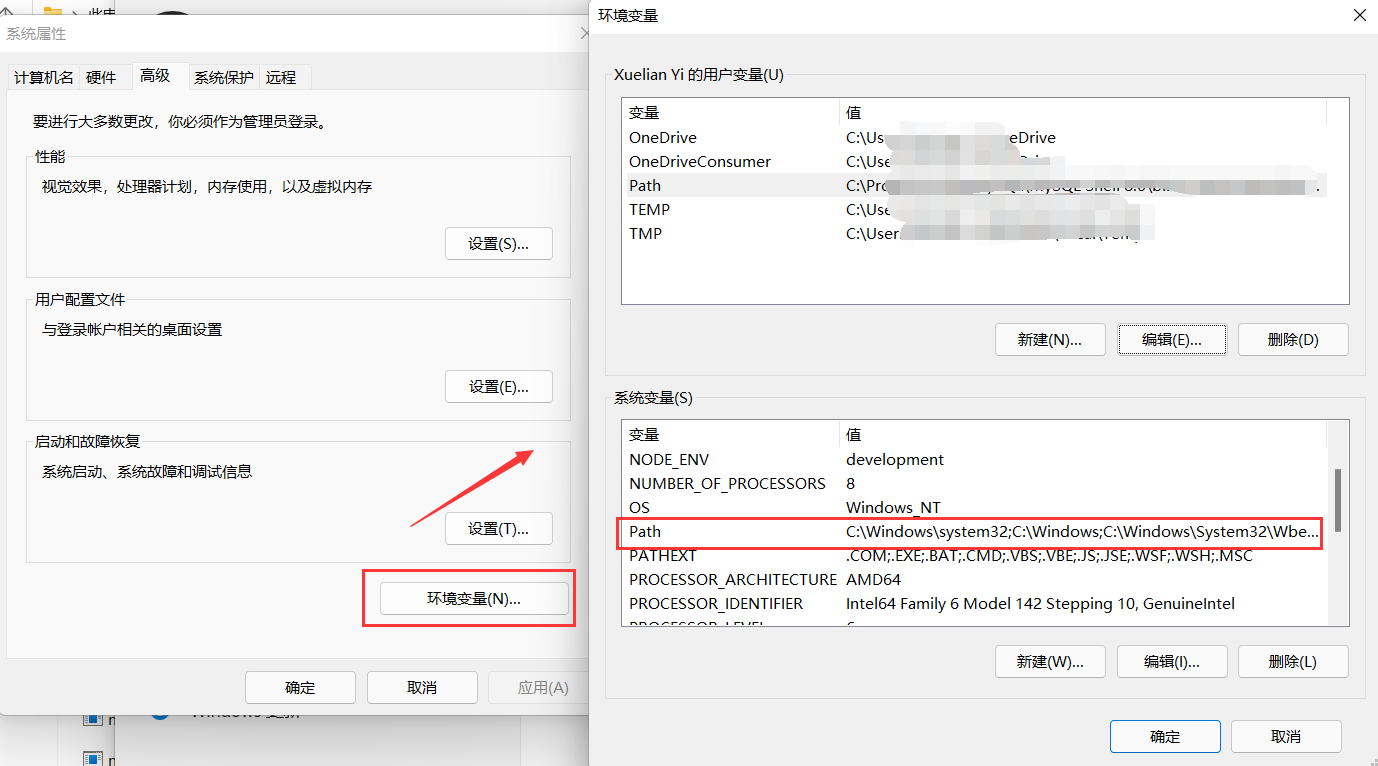Click the development value of NODE_ENV
Viewport: 1378px width, 766px height.
(x=895, y=460)
